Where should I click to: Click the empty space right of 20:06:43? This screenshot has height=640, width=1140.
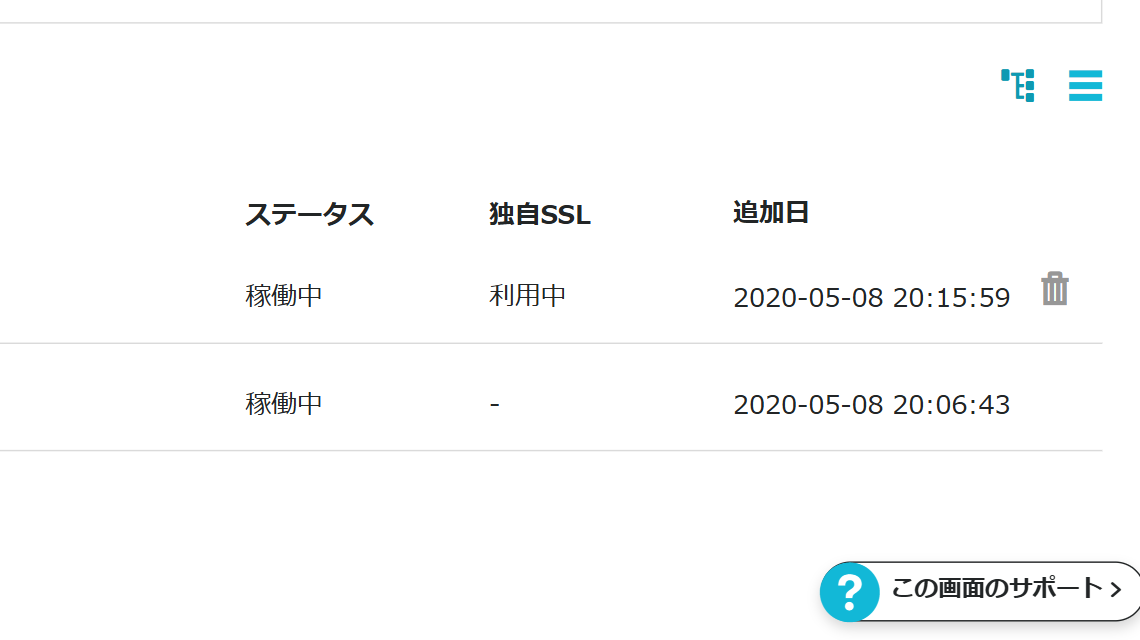1060,405
